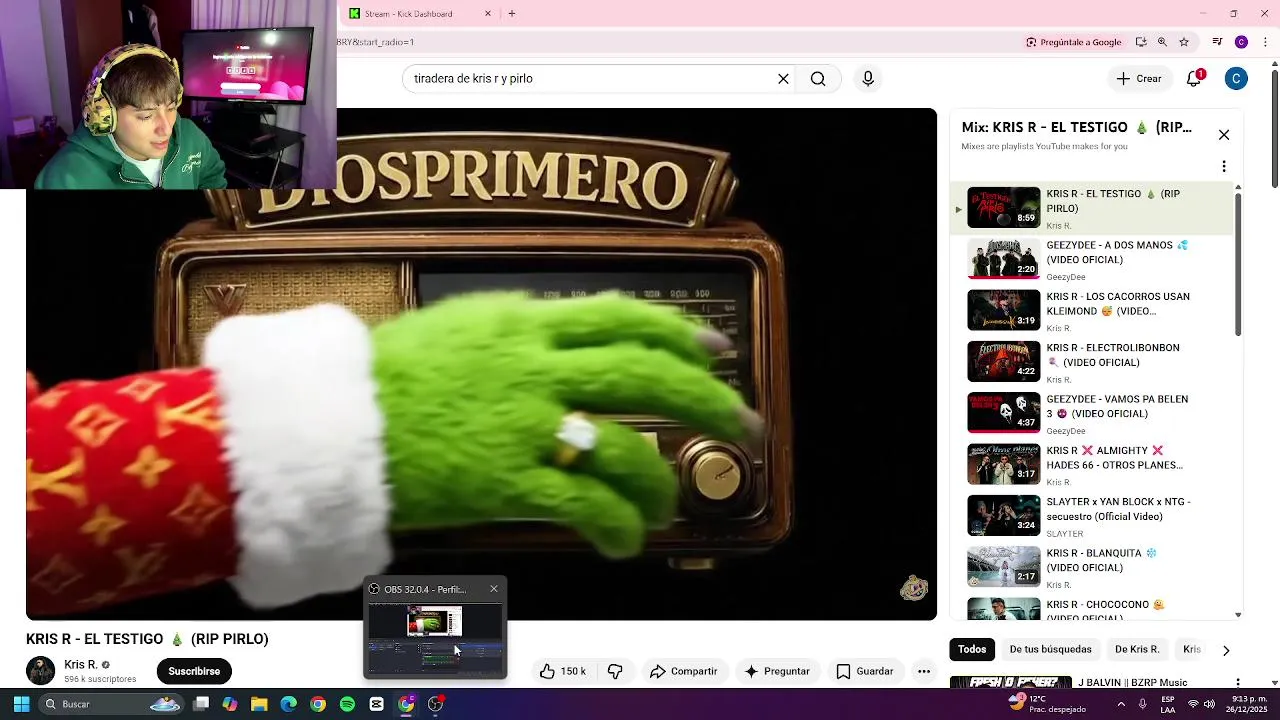Open the YouTube account avatar menu
The image size is (1280, 720).
[x=1236, y=79]
